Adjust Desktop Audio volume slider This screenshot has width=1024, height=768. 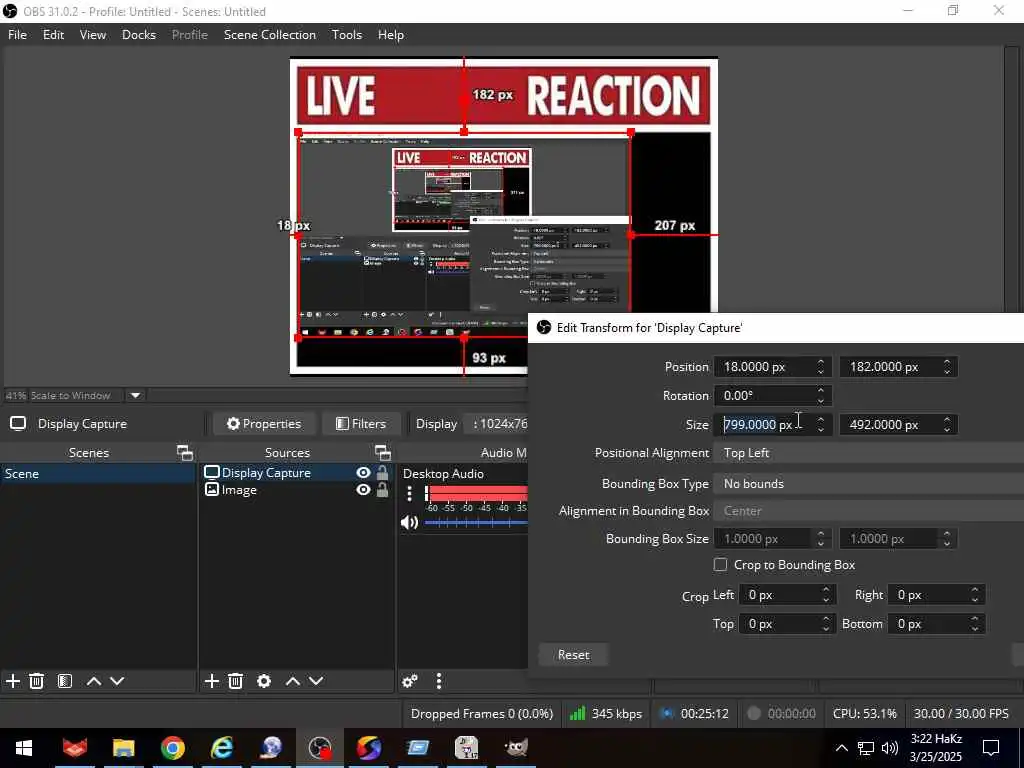(475, 522)
